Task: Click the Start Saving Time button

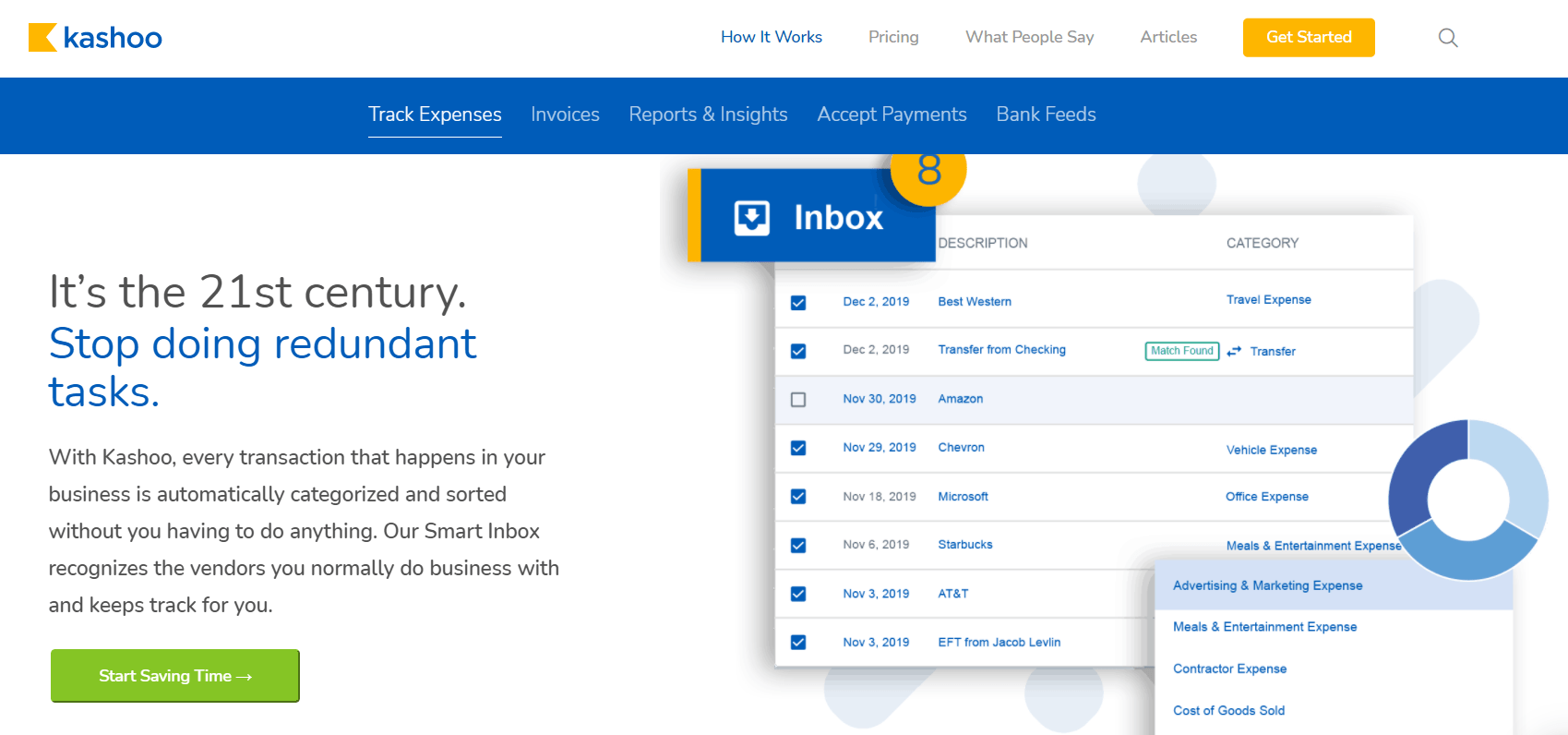Action: click(175, 676)
